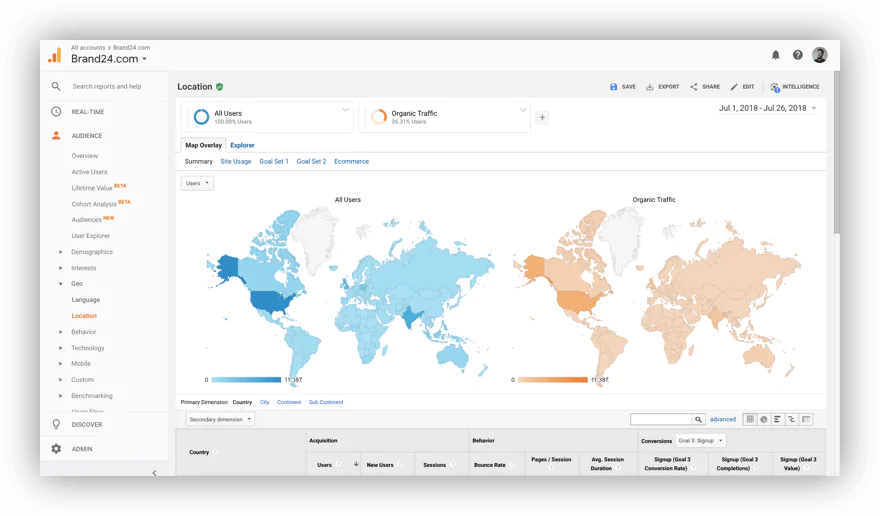Open the Users metric dropdown

197,183
